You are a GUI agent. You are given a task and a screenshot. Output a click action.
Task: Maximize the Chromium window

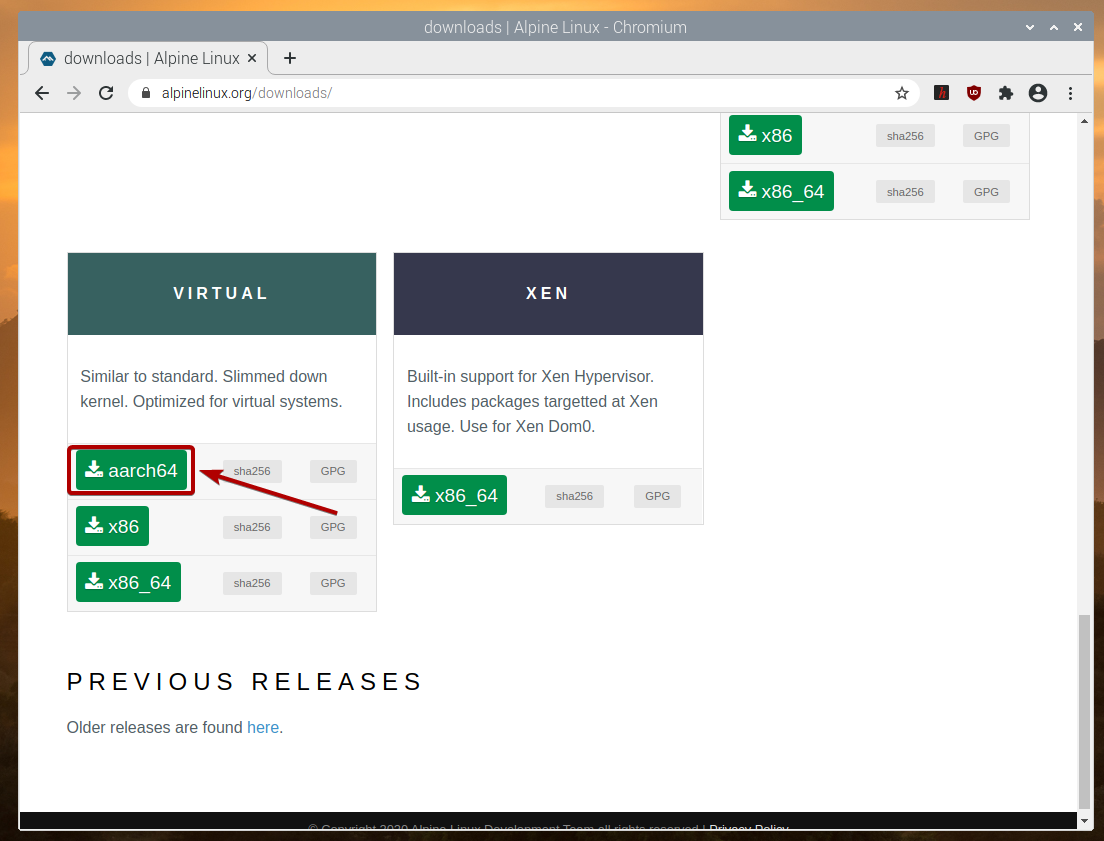point(1054,27)
